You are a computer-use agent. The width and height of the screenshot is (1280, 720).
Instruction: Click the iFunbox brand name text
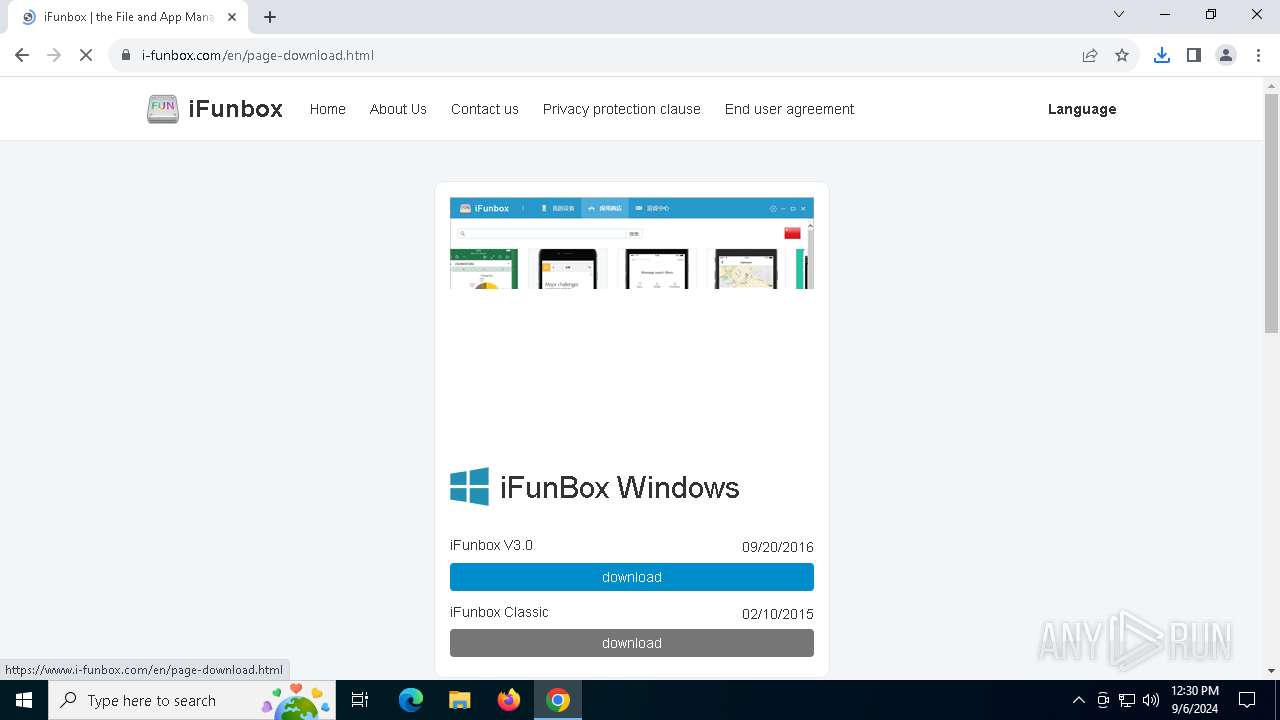tap(235, 109)
